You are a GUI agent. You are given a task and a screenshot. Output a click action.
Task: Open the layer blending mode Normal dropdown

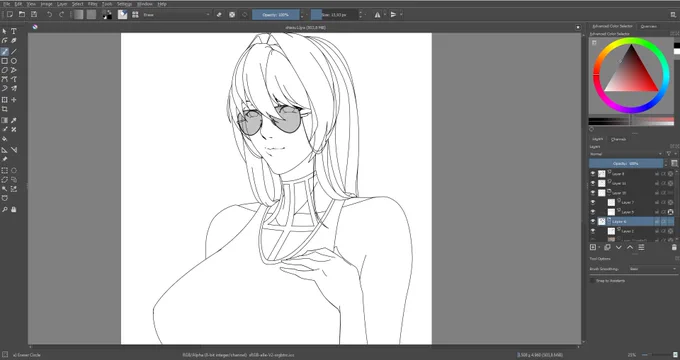coord(626,154)
